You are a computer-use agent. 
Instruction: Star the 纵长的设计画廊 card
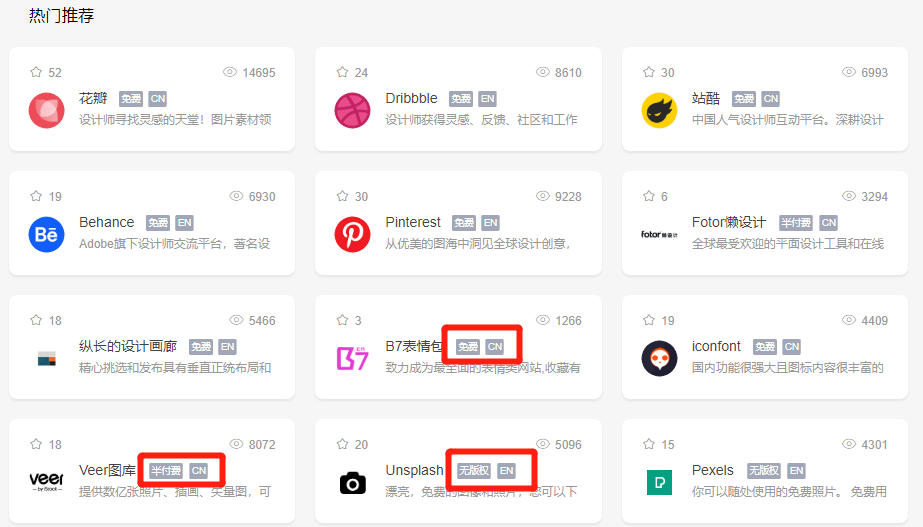tap(36, 320)
